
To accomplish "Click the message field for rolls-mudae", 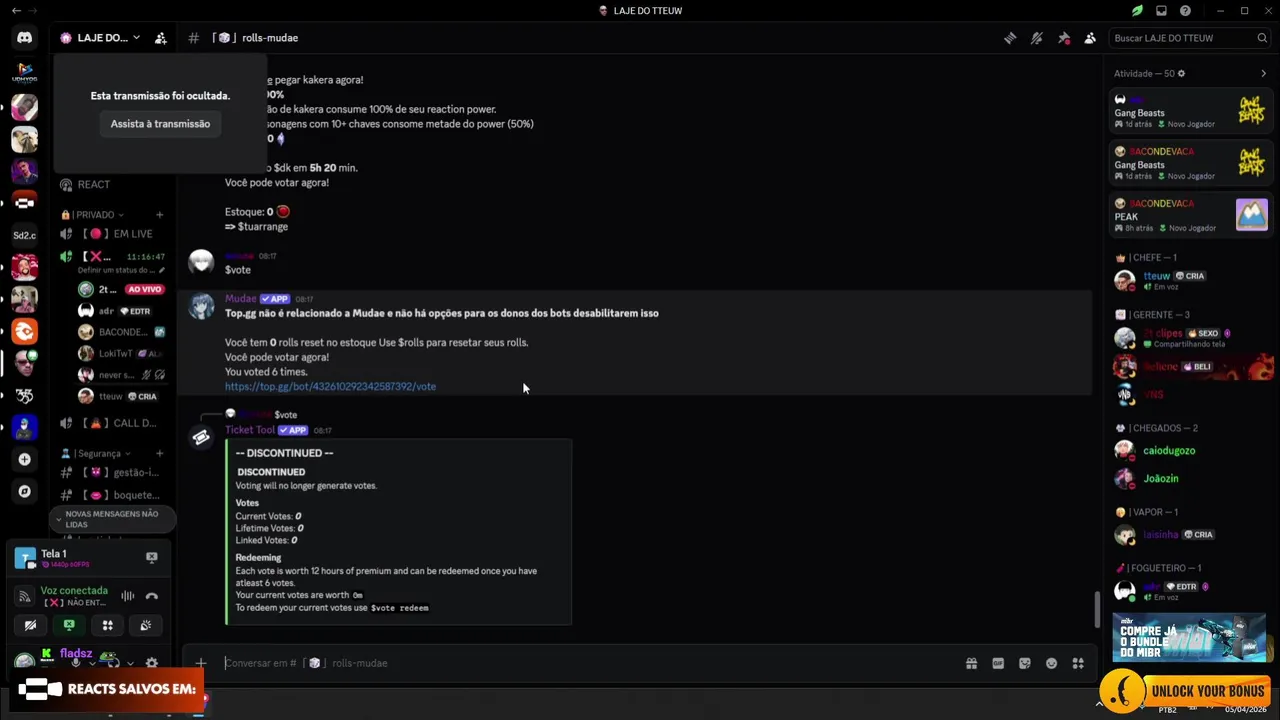I will [590, 663].
